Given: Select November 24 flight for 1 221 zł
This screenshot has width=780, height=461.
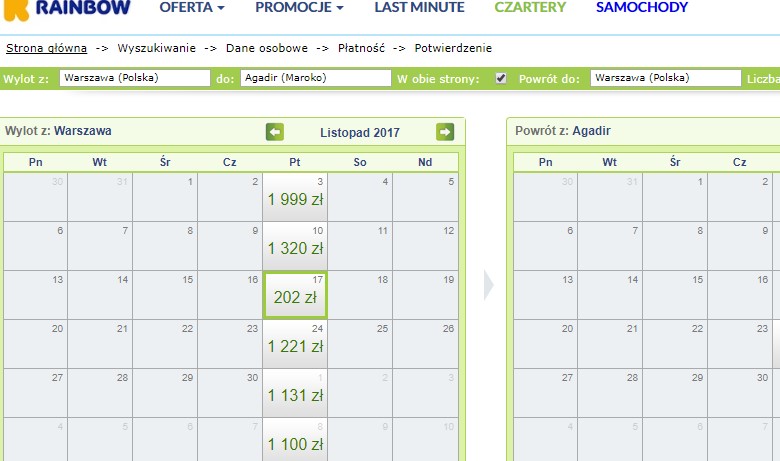Looking at the screenshot, I should coord(295,345).
